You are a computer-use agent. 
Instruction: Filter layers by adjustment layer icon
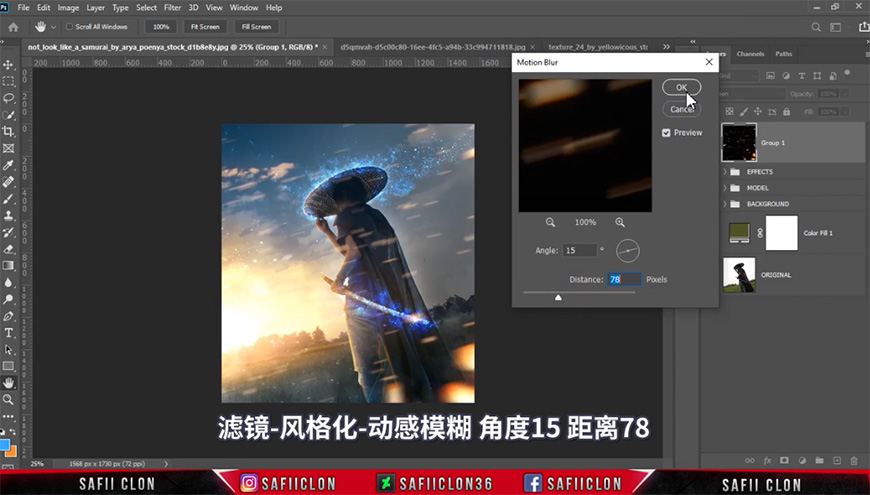click(786, 75)
